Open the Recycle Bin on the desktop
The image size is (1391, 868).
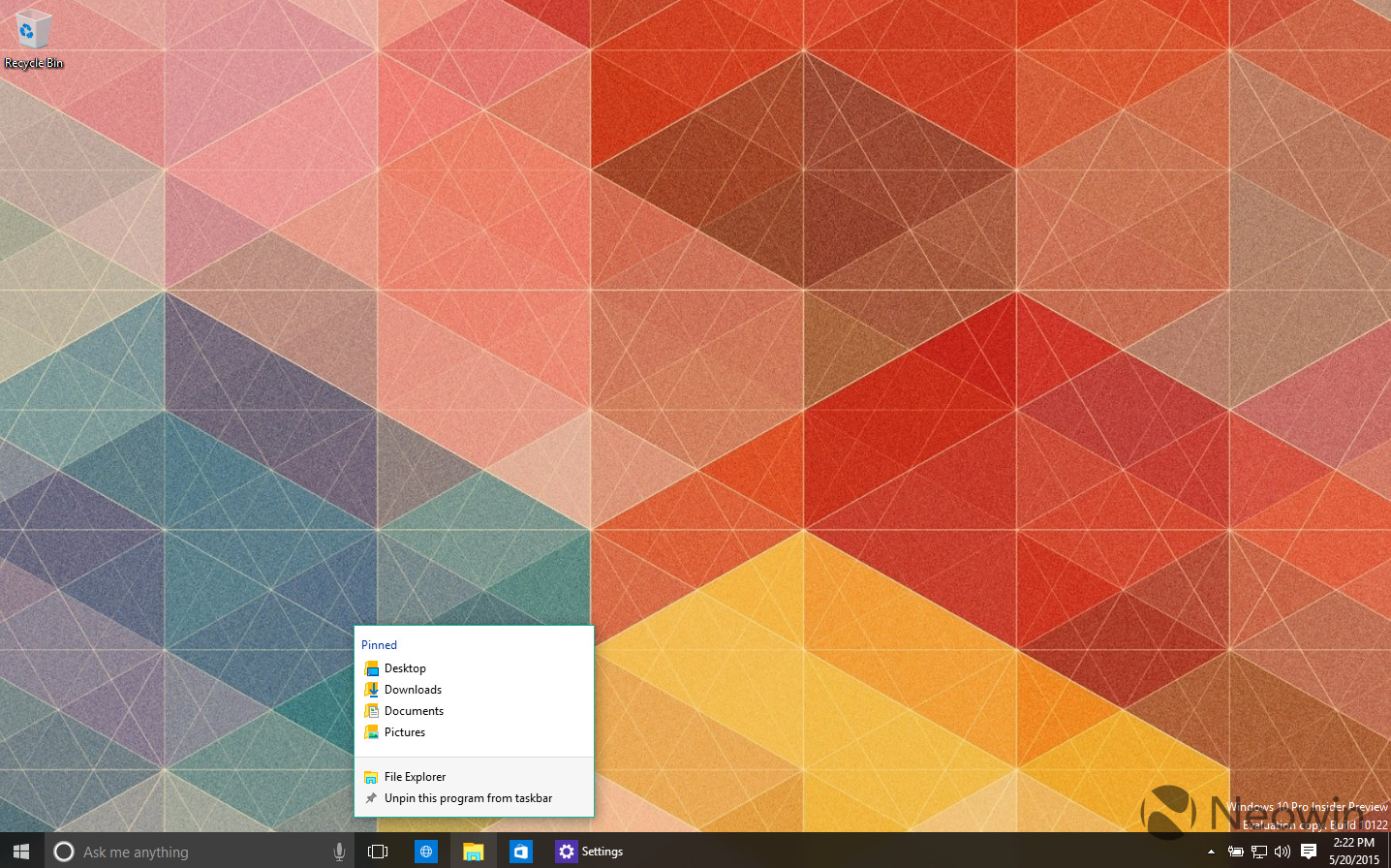[x=32, y=29]
